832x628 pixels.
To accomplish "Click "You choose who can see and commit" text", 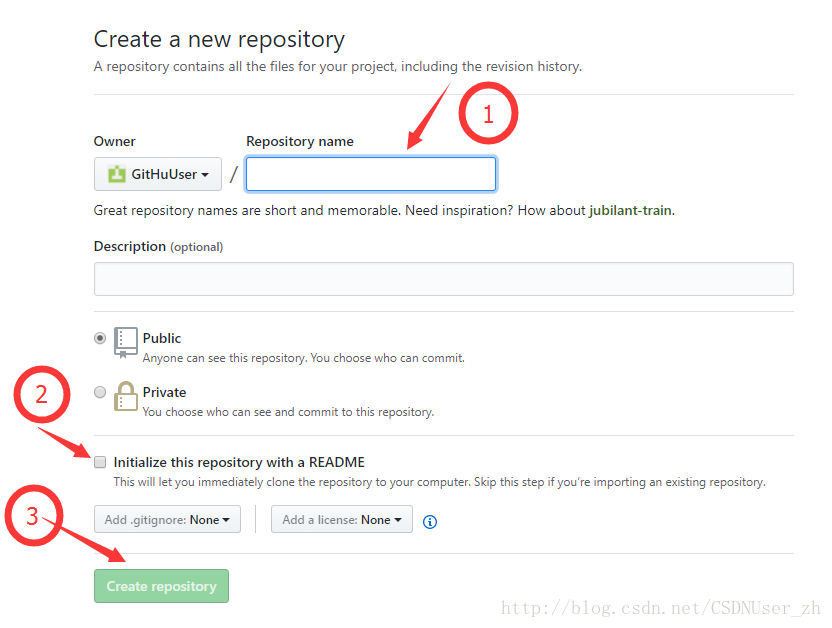I will click(x=288, y=412).
